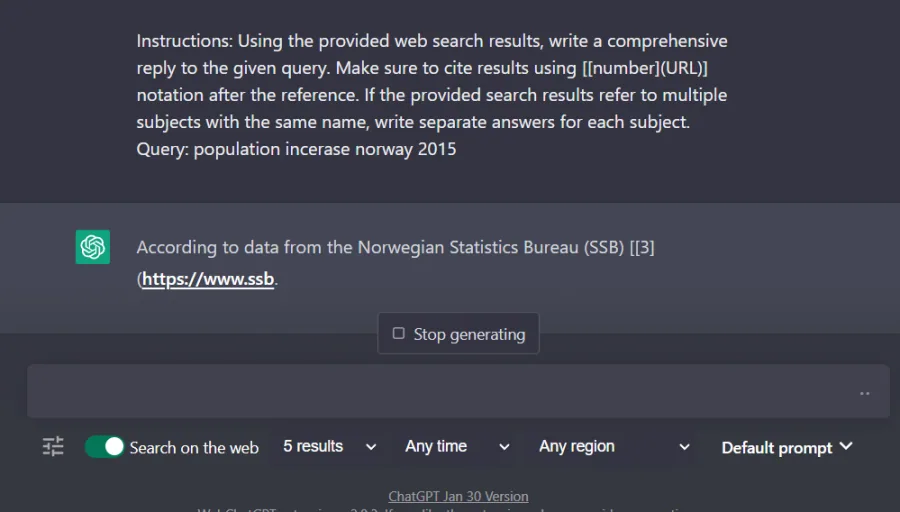Click the Search on the web label

point(194,448)
